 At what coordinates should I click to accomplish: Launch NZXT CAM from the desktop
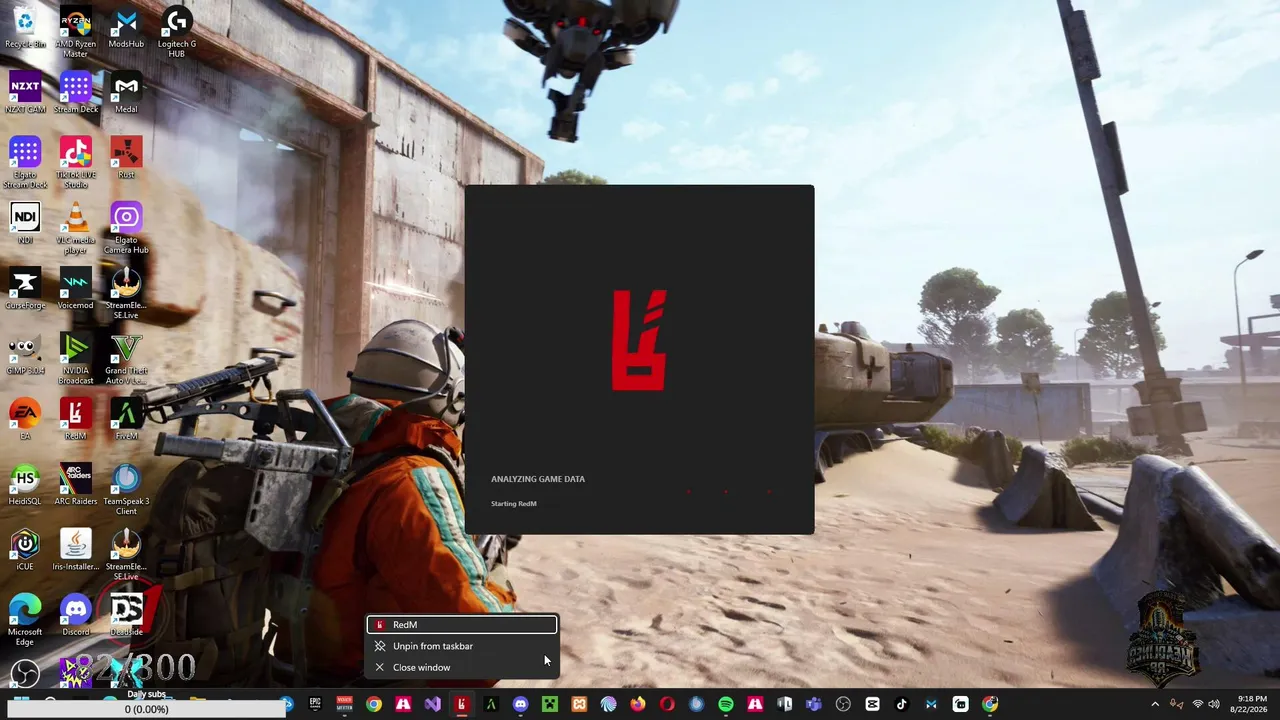pyautogui.click(x=25, y=93)
